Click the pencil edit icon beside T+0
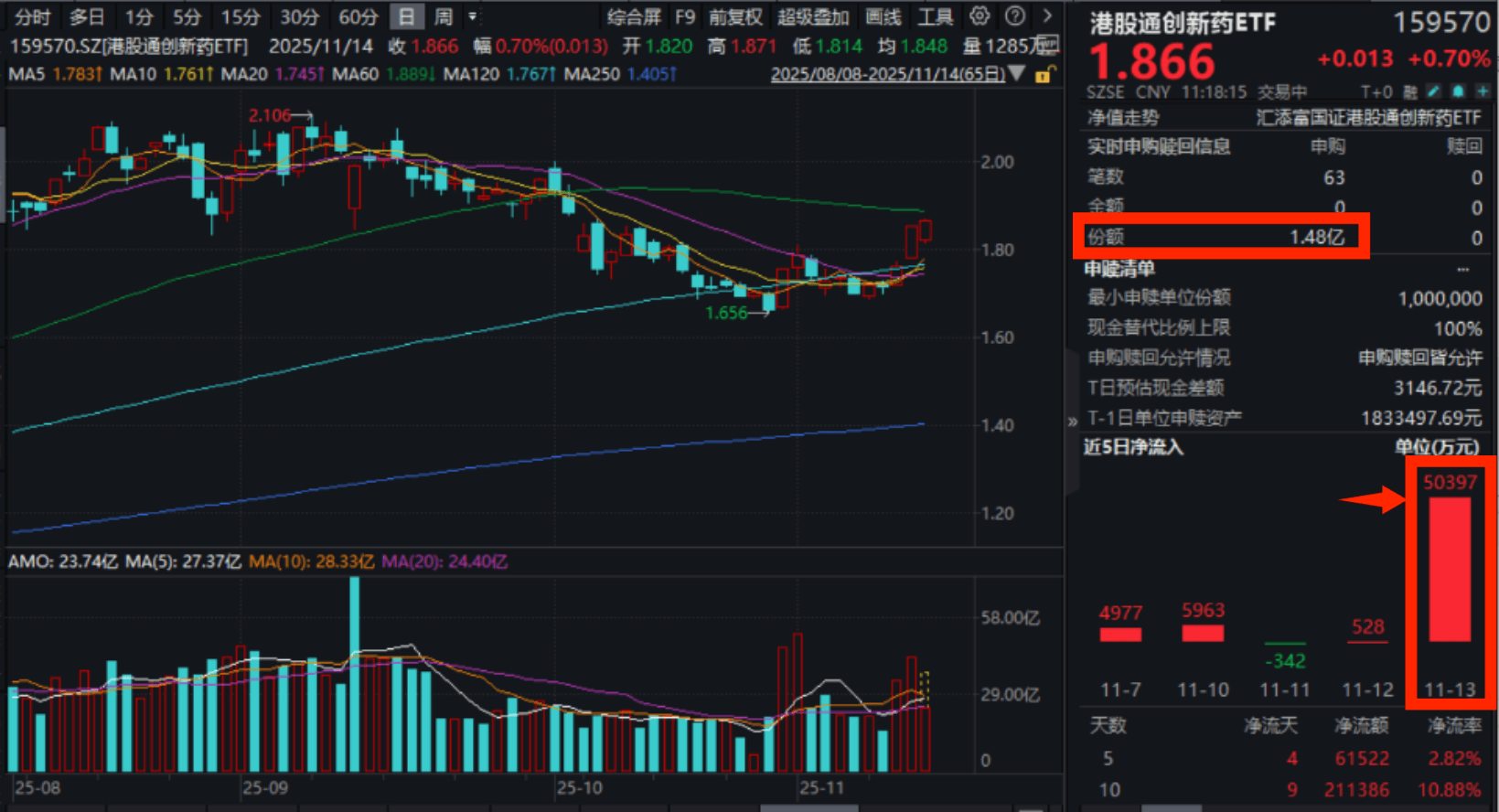Image resolution: width=1499 pixels, height=812 pixels. coord(1433,91)
